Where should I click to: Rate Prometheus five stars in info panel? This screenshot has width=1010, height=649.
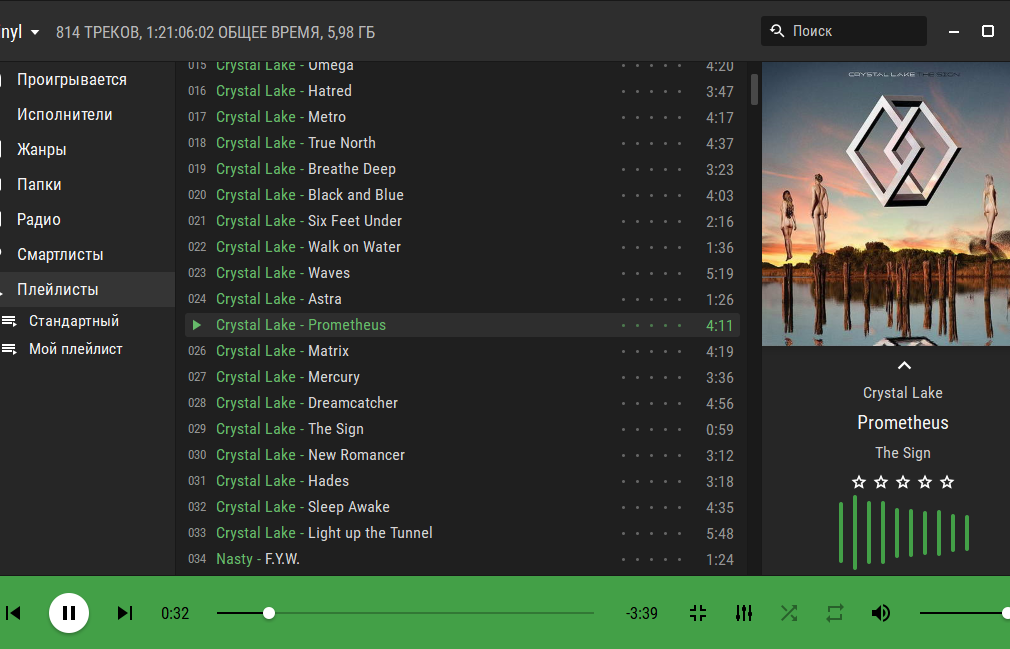coord(947,482)
